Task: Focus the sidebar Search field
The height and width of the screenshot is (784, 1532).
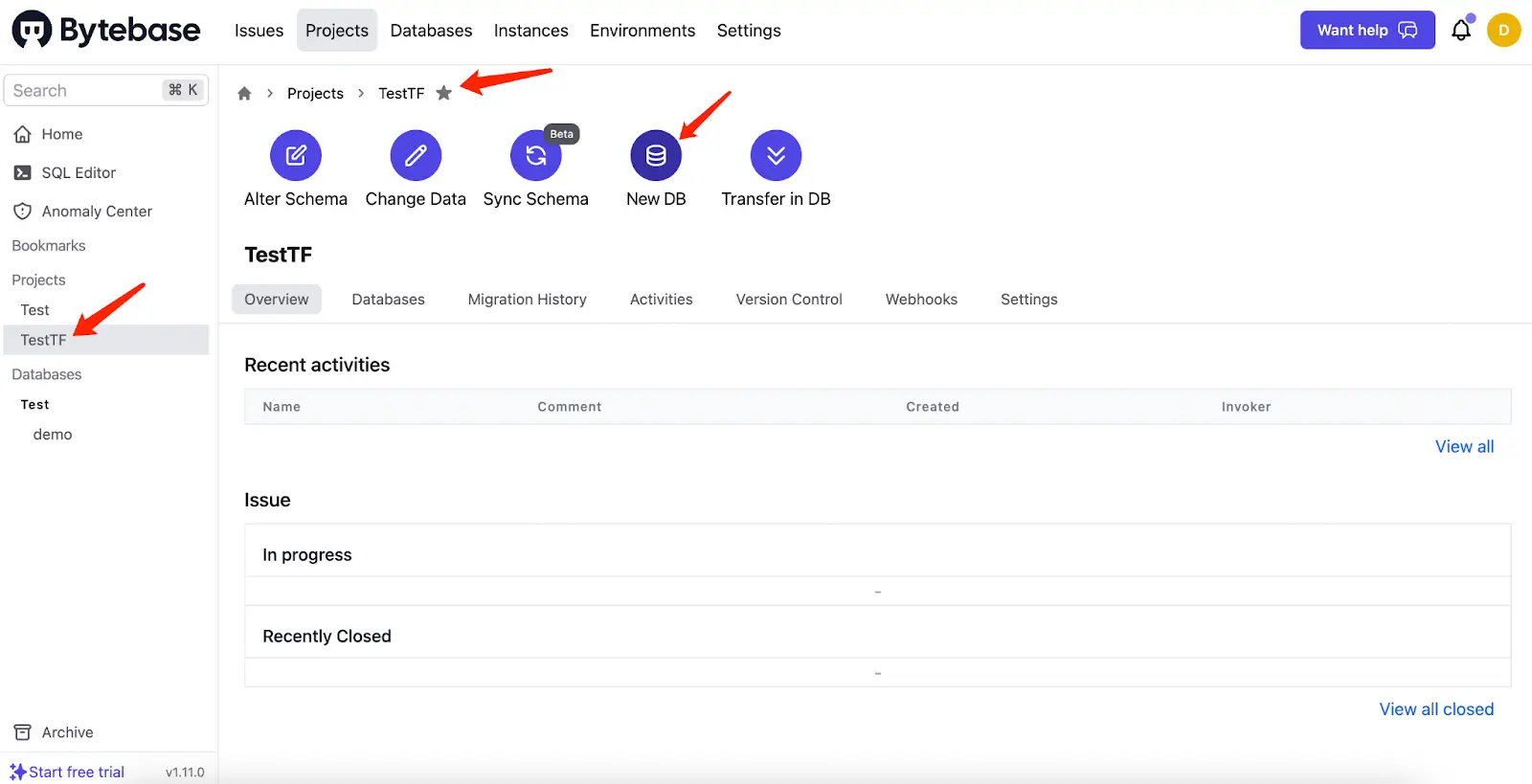Action: 106,90
